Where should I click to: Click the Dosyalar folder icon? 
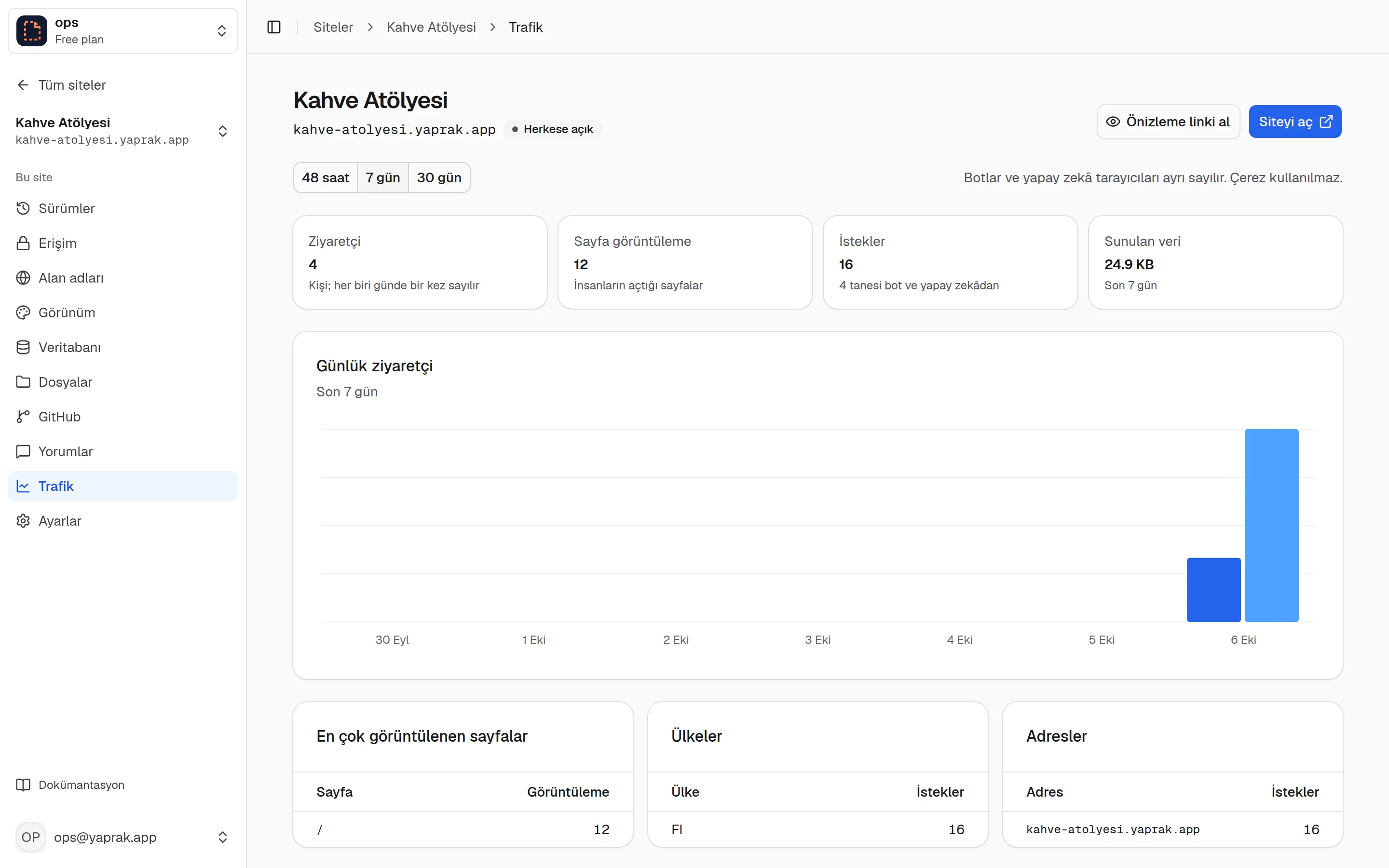tap(23, 382)
